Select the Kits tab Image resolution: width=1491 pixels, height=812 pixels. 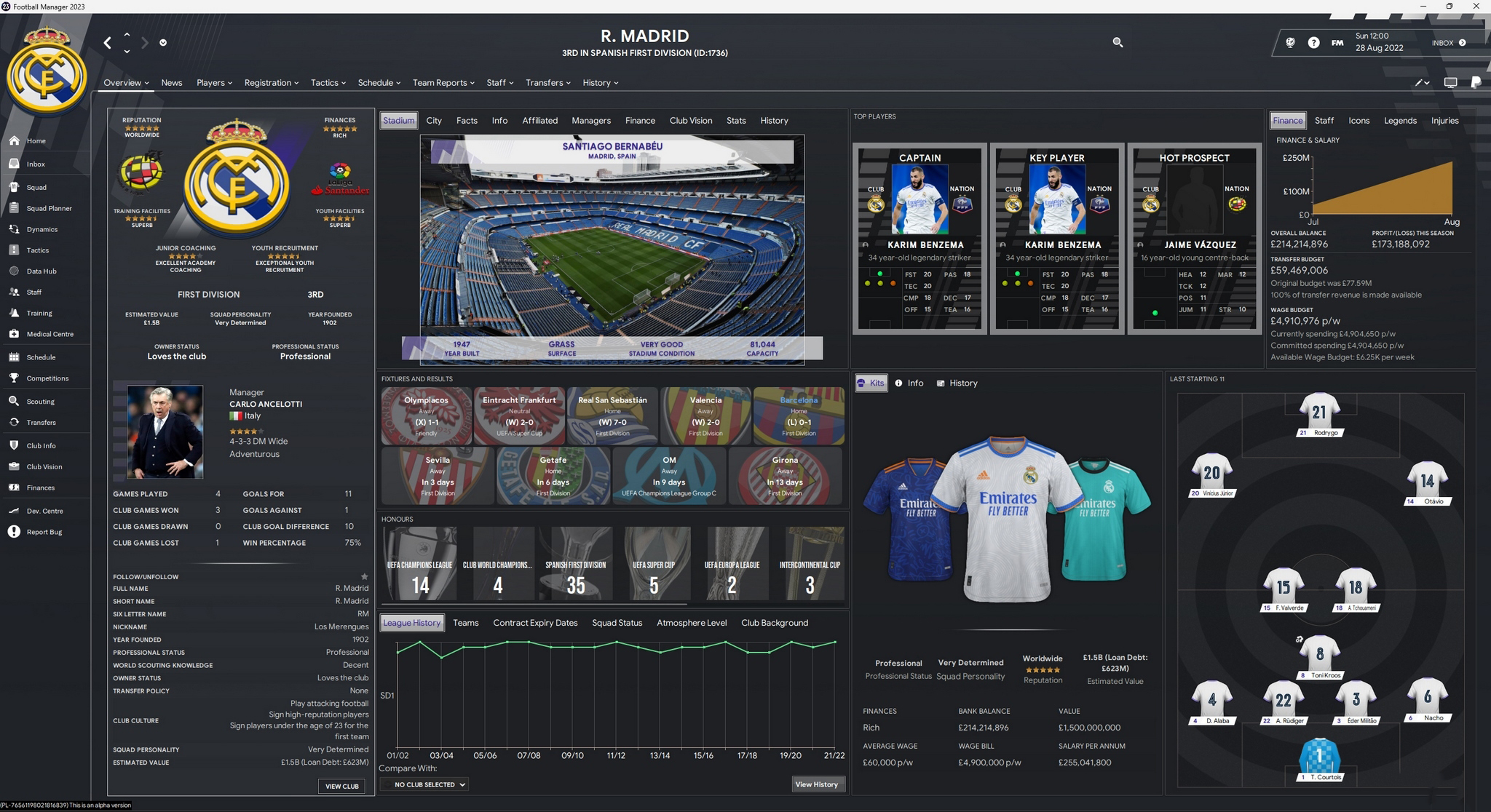click(x=871, y=383)
